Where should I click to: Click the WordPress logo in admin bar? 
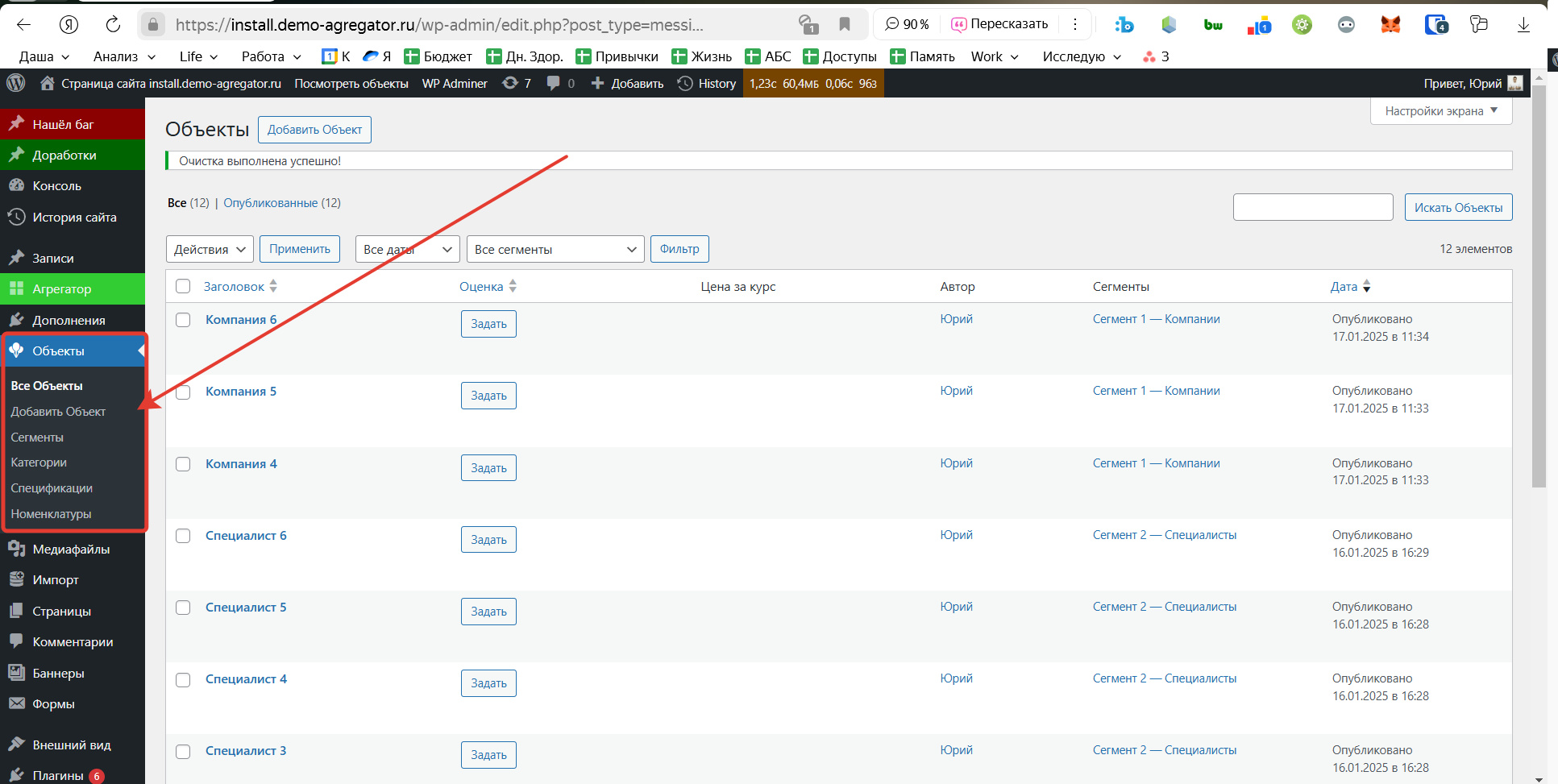16,83
